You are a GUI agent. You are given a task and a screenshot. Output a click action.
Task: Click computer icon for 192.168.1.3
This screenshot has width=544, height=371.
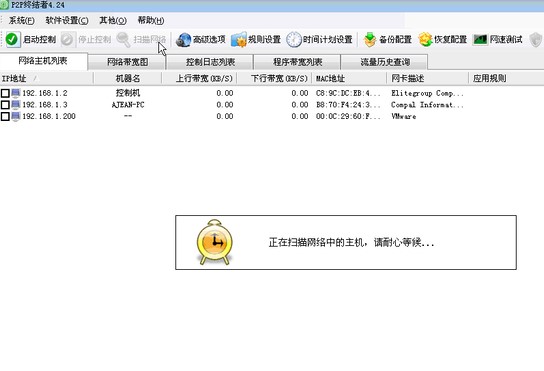[x=16, y=104]
